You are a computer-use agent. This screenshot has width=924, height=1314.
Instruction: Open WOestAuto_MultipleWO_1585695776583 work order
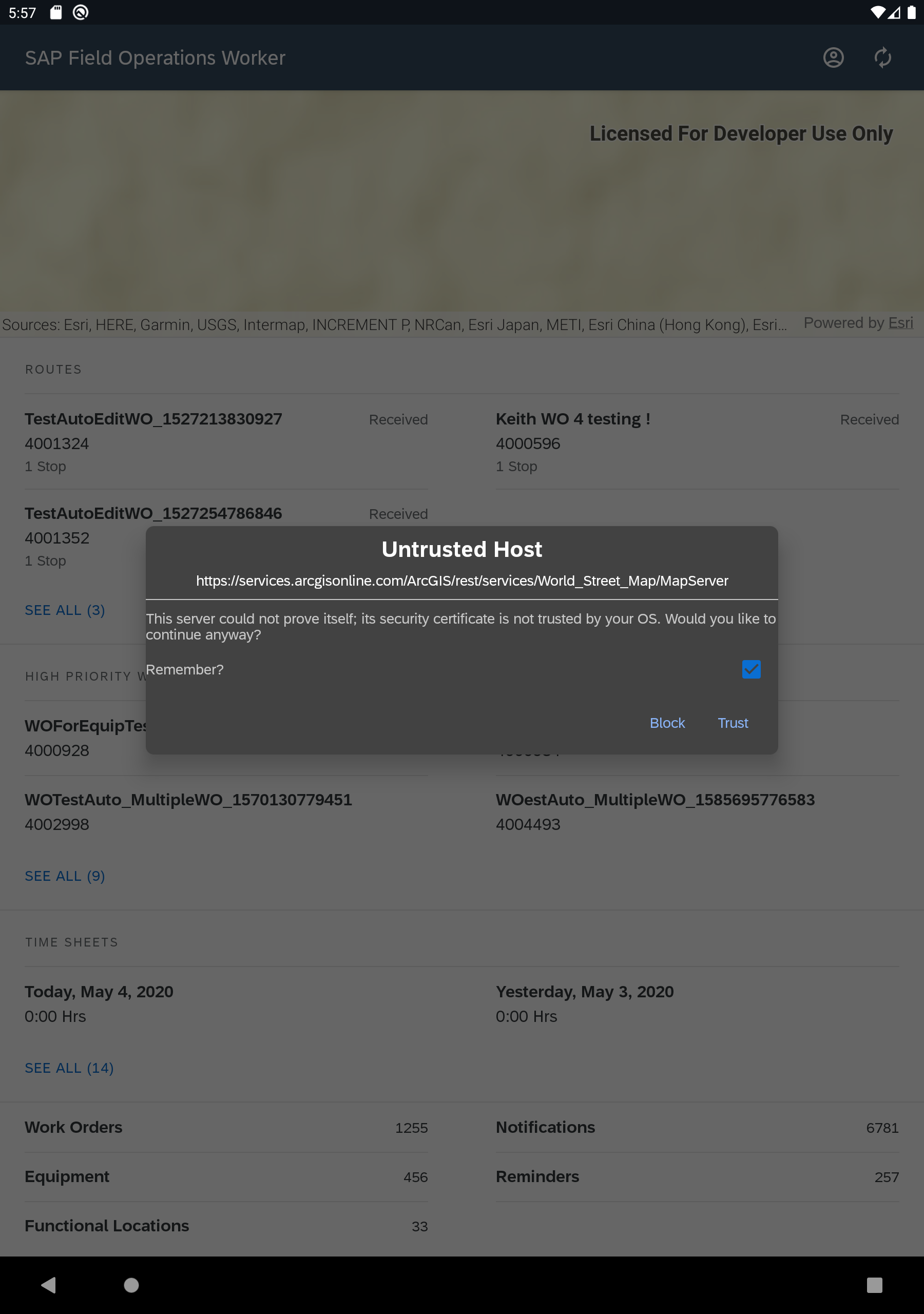click(697, 811)
